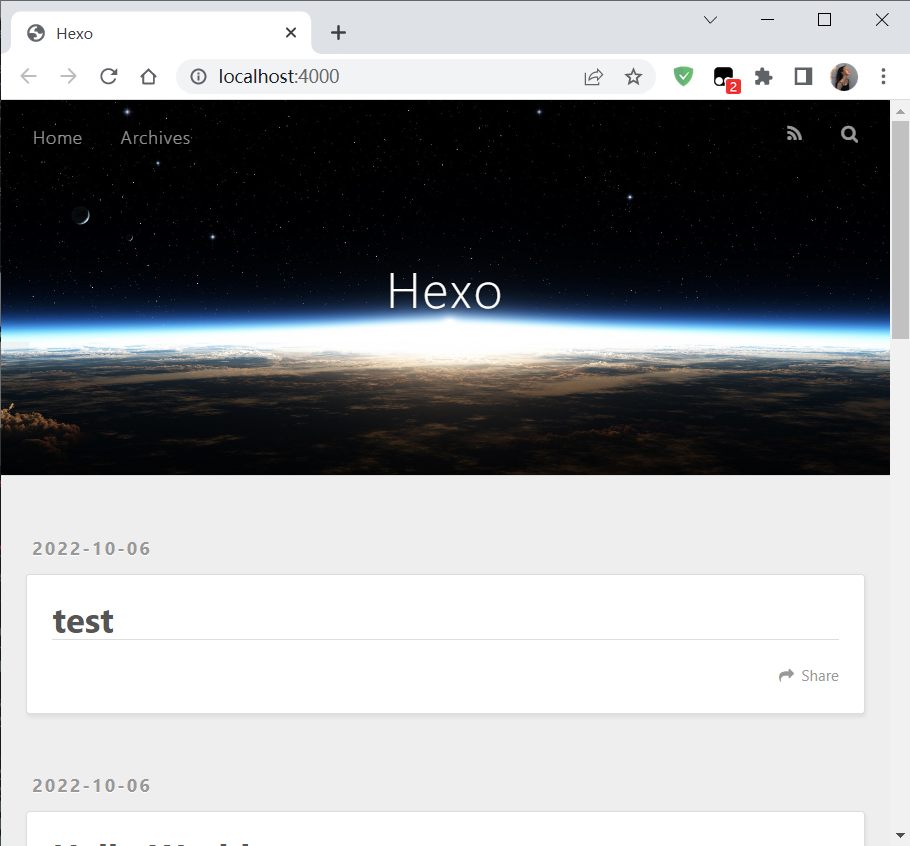910x846 pixels.
Task: Expand the tab search chevron
Action: [710, 20]
